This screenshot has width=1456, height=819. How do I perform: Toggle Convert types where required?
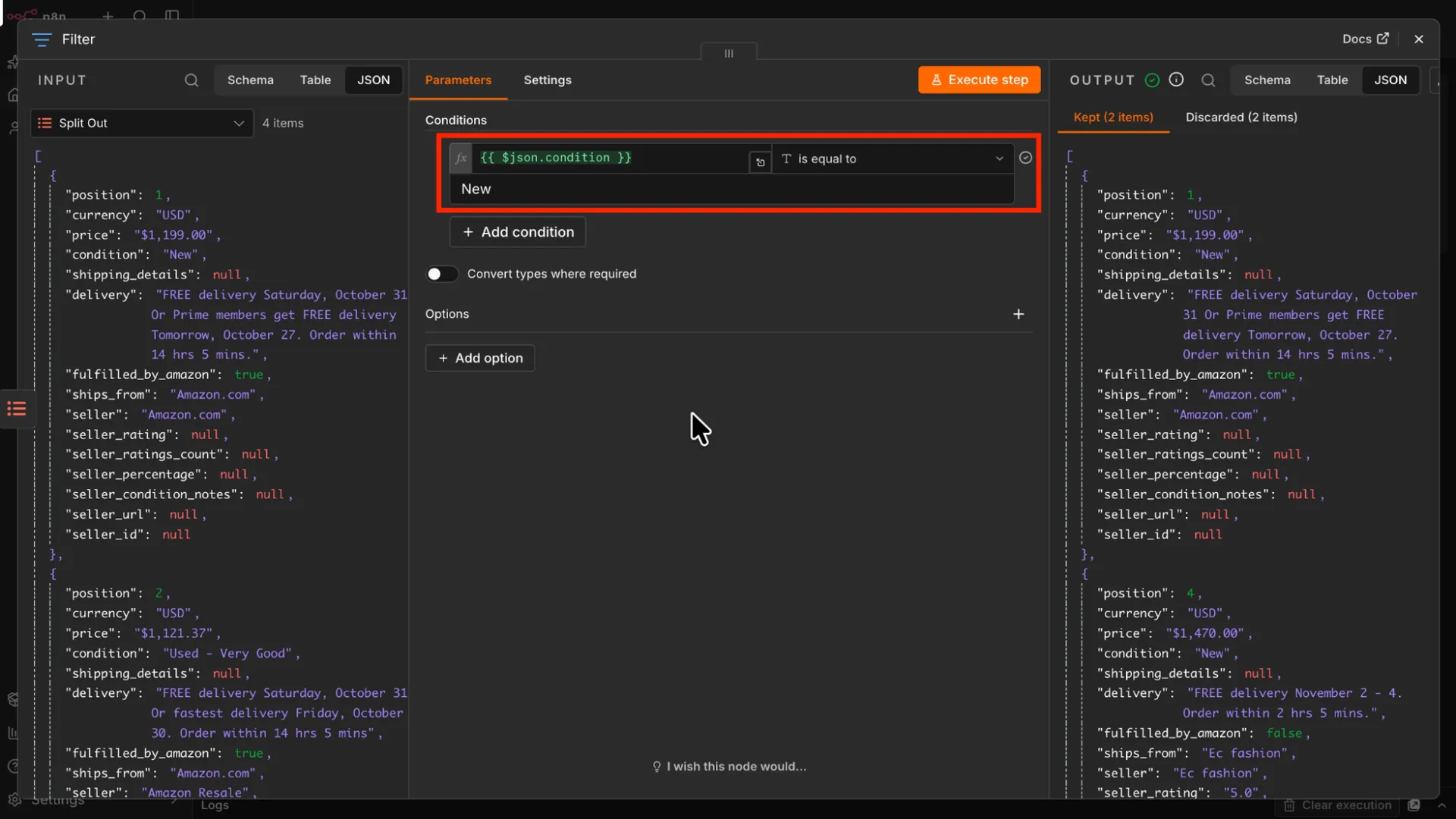click(441, 274)
